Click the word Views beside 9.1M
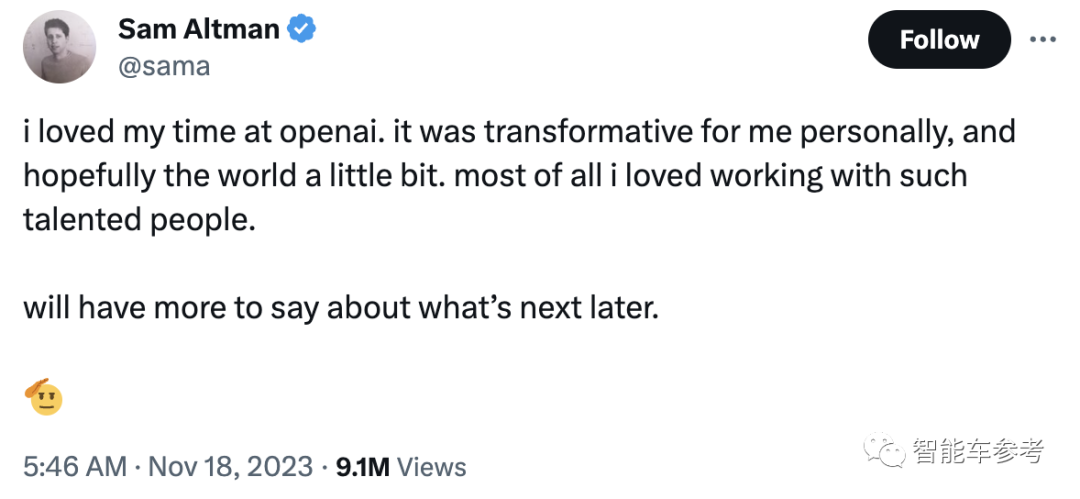This screenshot has height=499, width=1080. (x=432, y=466)
